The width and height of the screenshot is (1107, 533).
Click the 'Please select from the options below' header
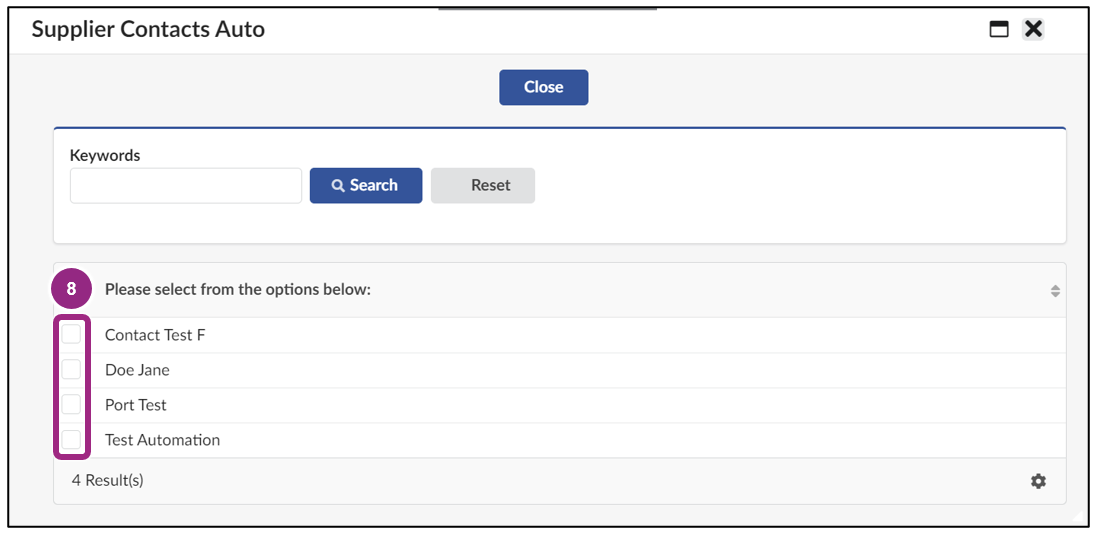[238, 290]
